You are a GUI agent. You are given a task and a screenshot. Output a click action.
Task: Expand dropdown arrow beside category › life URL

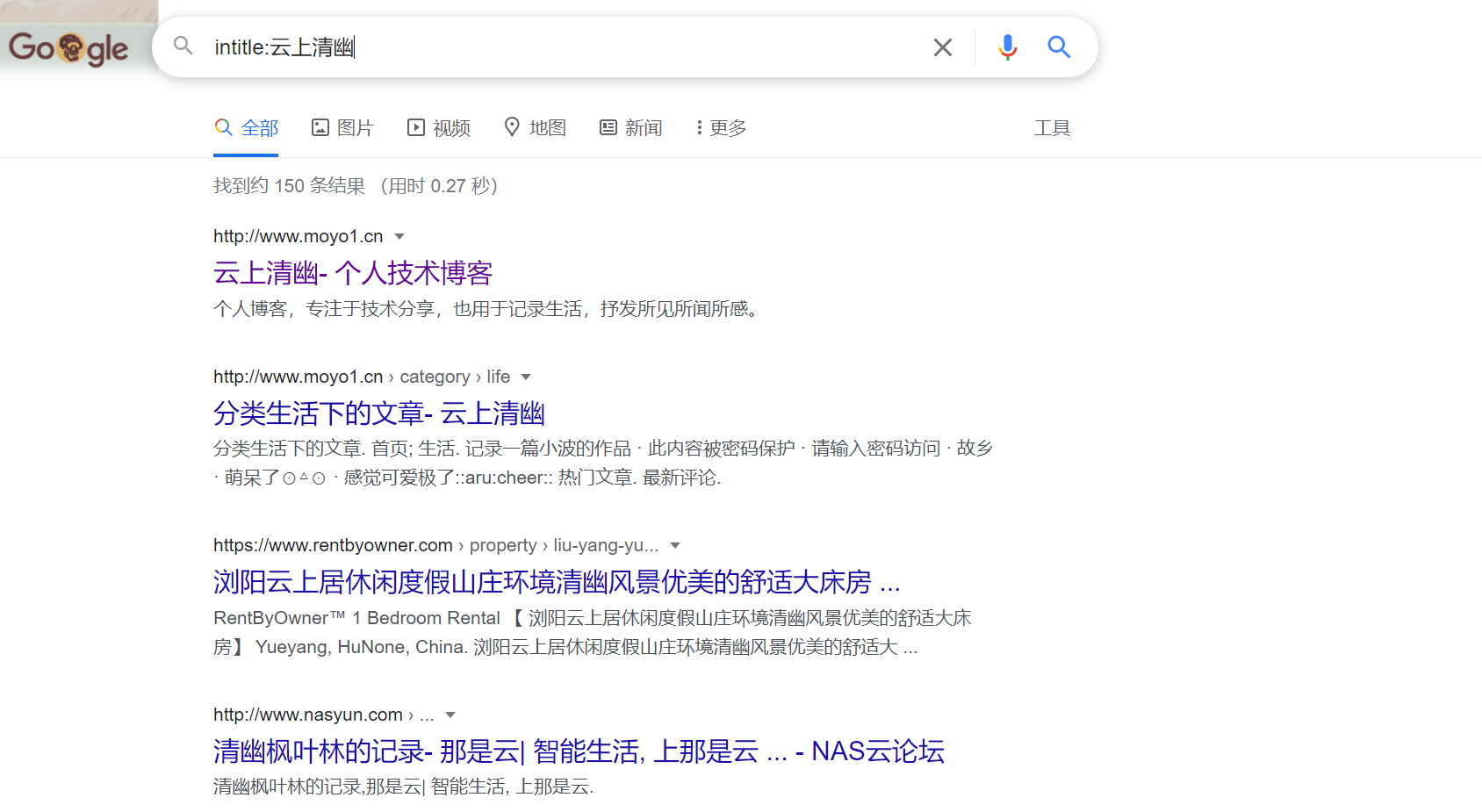[x=526, y=377]
